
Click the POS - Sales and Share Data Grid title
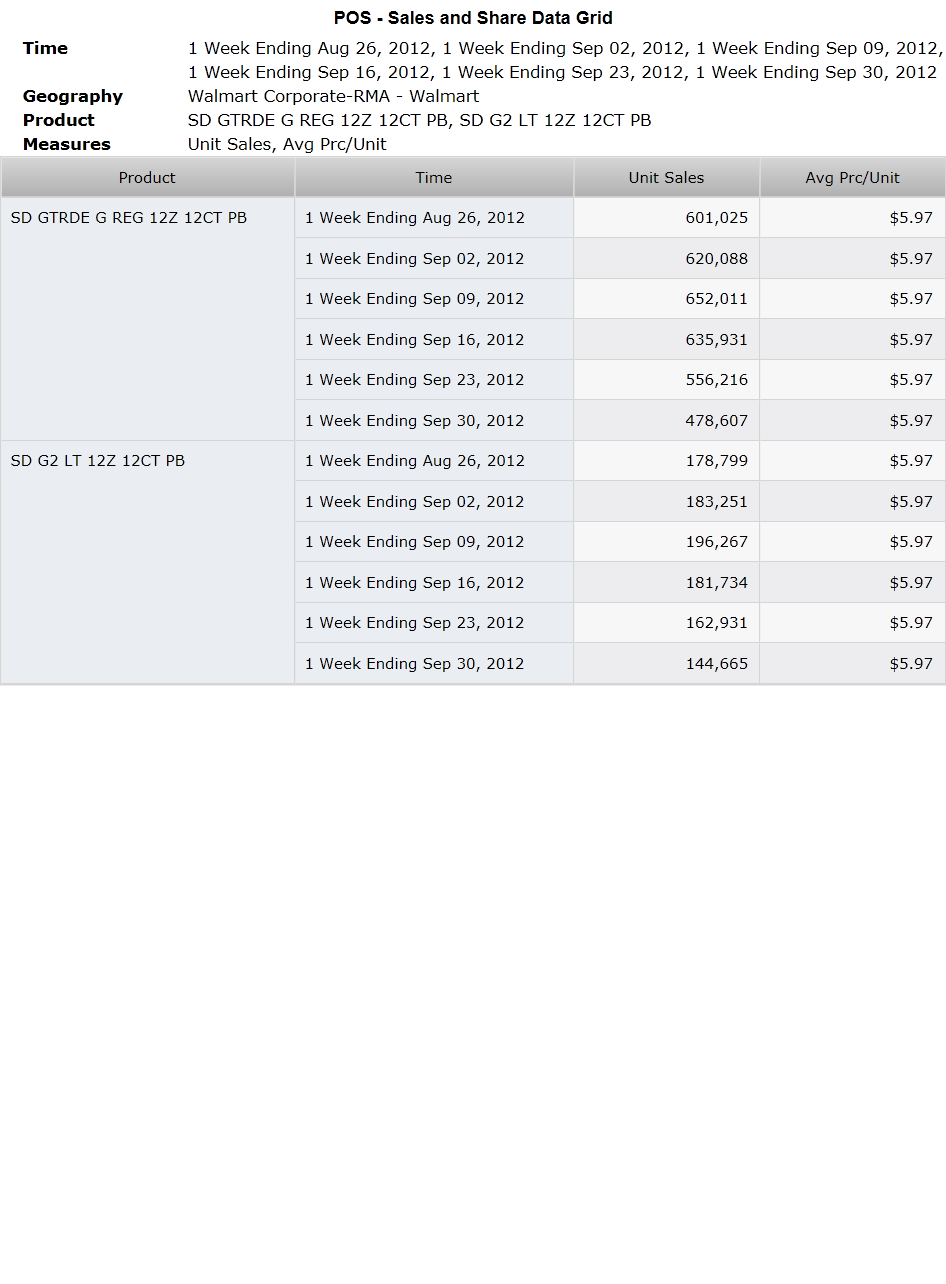point(473,18)
